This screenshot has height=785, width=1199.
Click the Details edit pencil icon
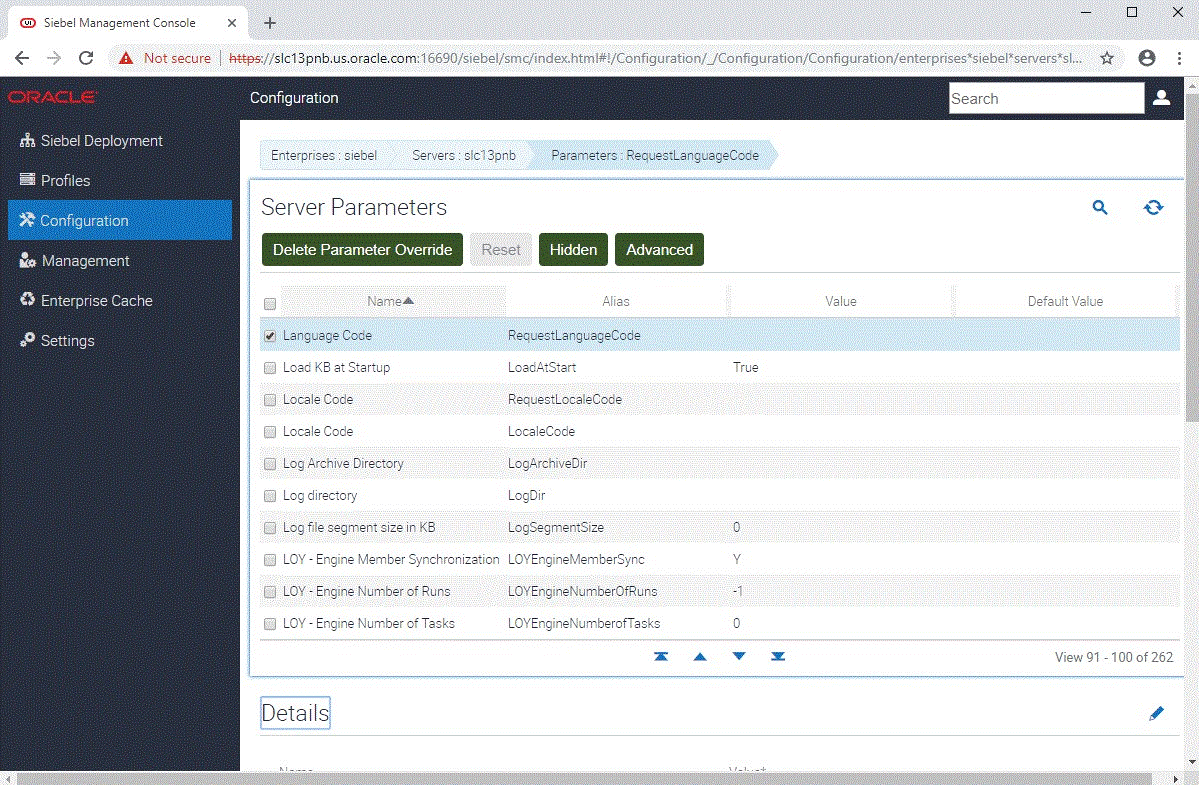tap(1157, 713)
